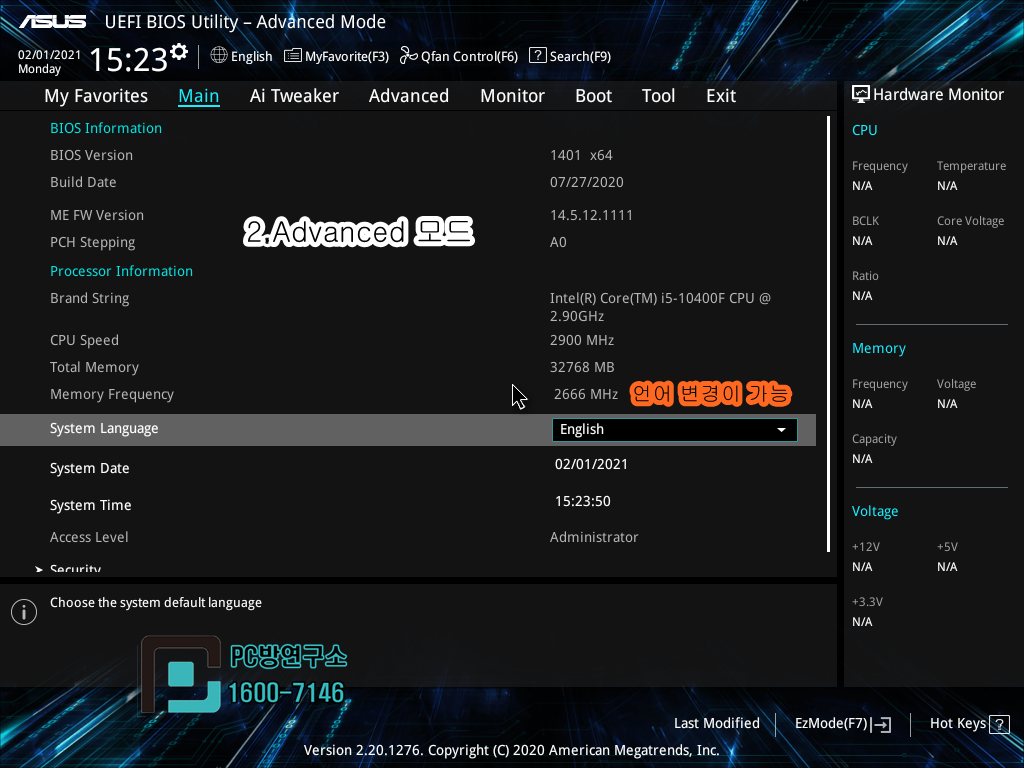Click the Brand String label
The image size is (1024, 768).
click(89, 298)
